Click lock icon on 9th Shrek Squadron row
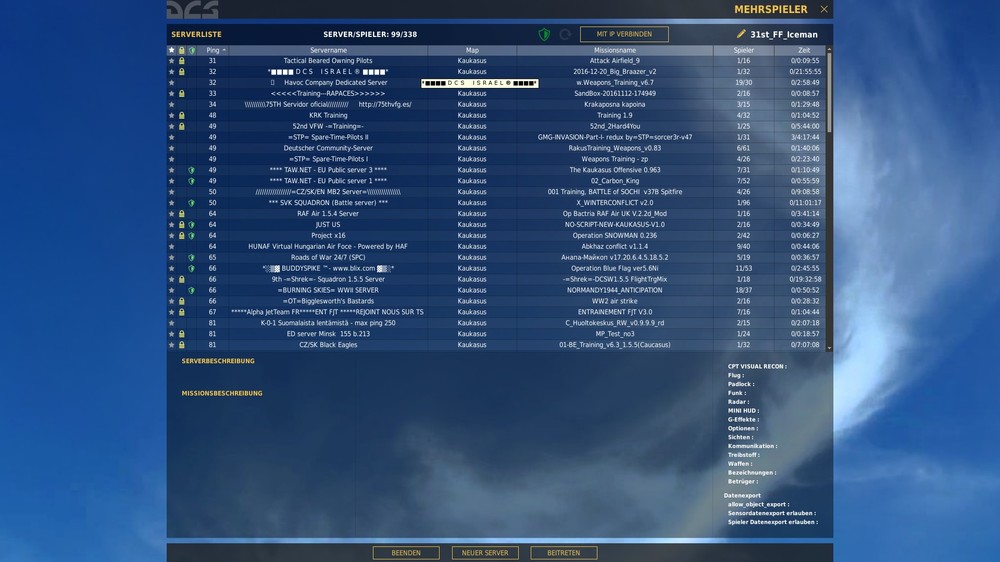 click(181, 279)
